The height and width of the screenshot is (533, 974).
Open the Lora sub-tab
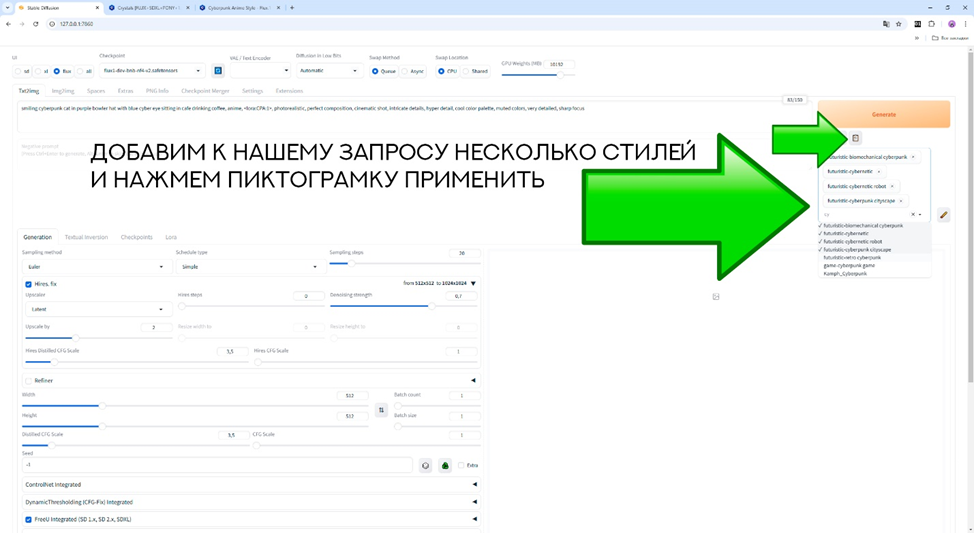tap(171, 237)
